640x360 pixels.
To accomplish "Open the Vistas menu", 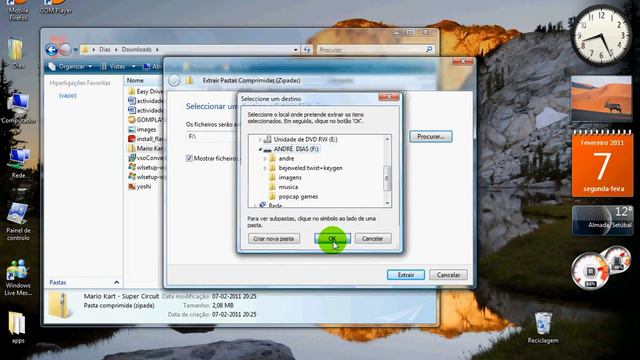I will (118, 67).
